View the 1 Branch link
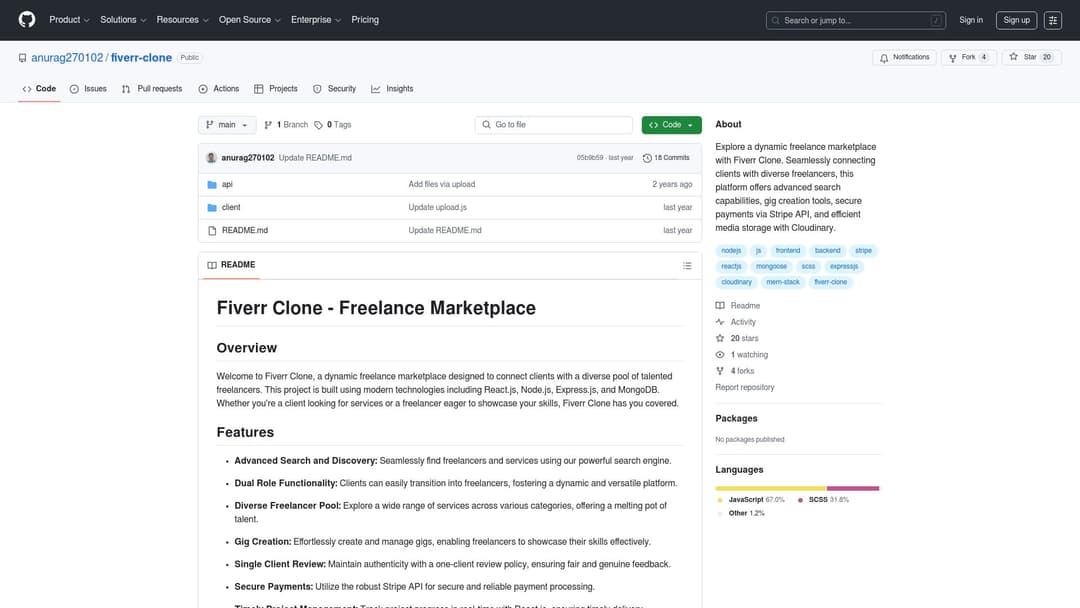1080x608 pixels. [x=286, y=125]
